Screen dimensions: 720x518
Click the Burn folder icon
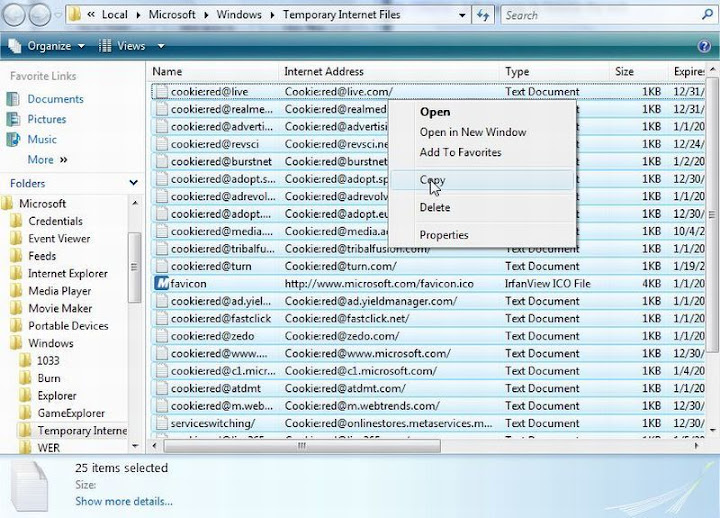pyautogui.click(x=26, y=378)
